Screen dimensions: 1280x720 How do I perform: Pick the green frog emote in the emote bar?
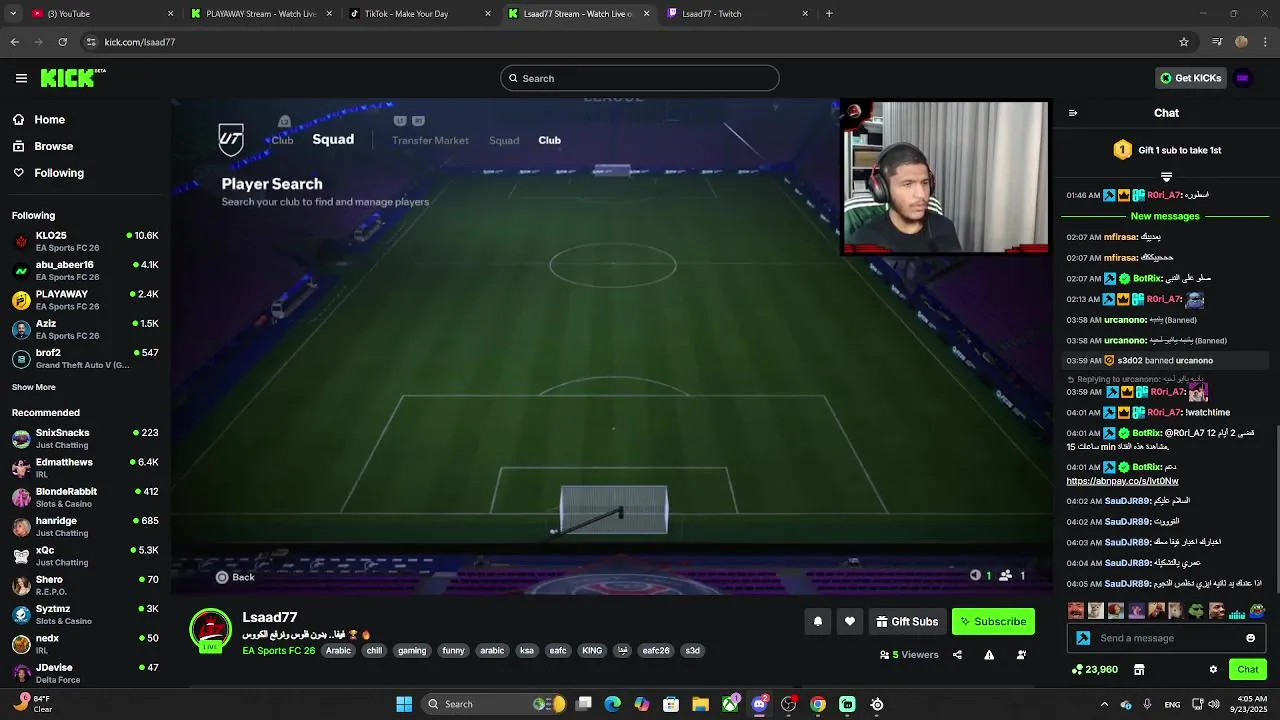click(x=1196, y=610)
